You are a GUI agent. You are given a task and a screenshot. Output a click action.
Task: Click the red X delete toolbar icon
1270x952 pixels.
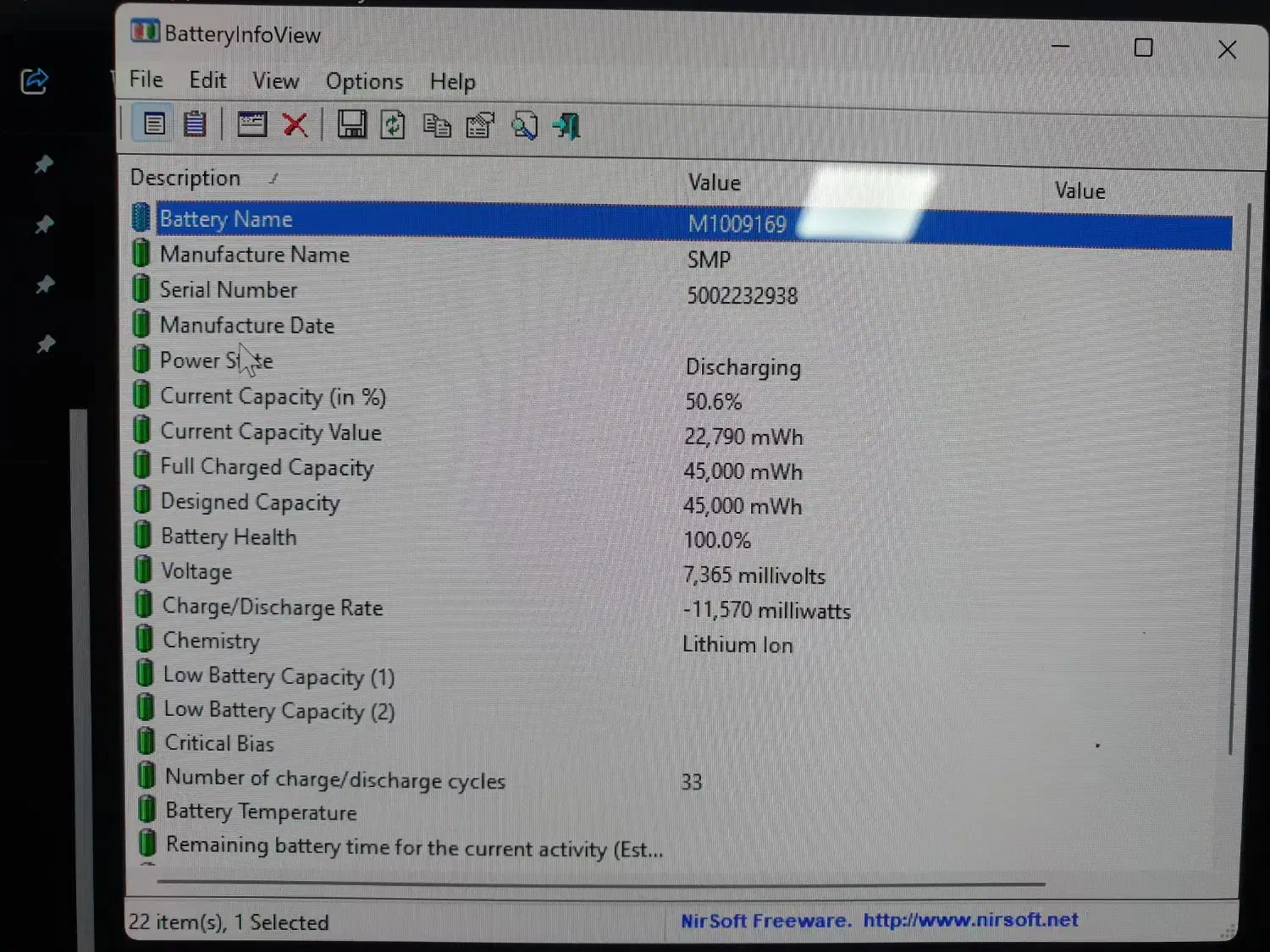[295, 125]
